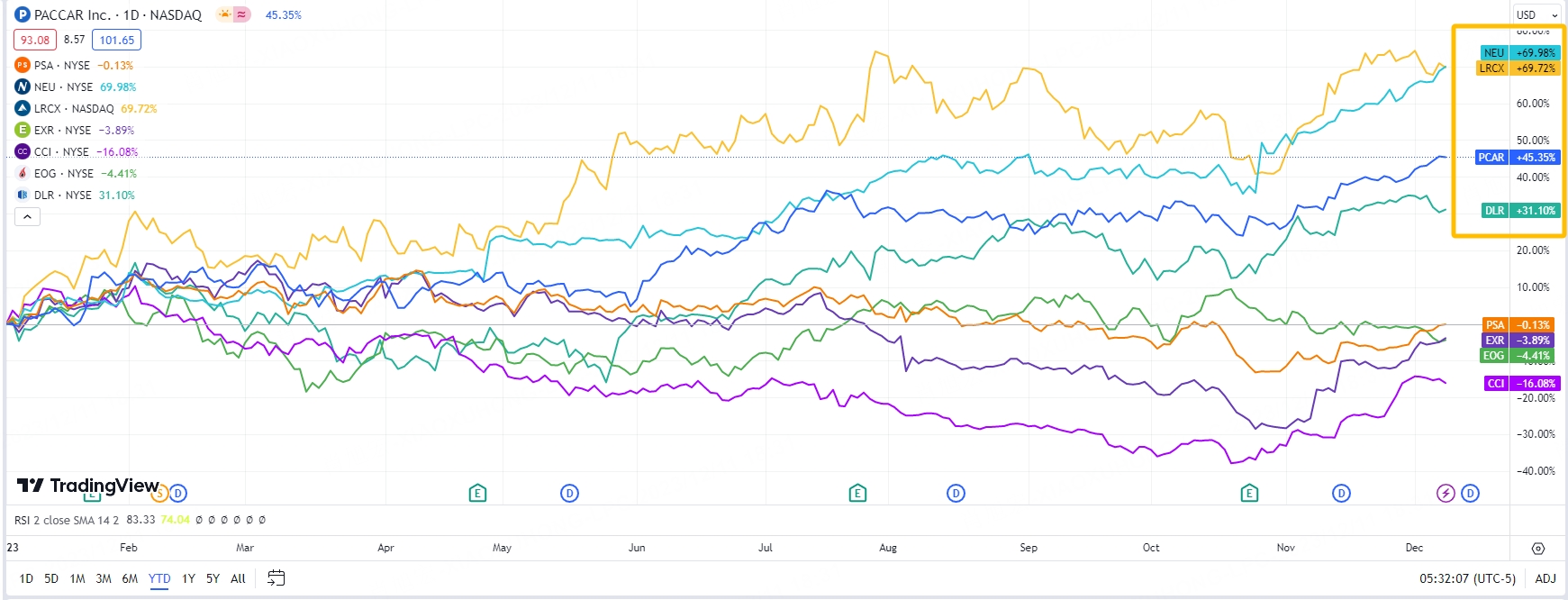Open timezone menu showing UTC-5
This screenshot has height=600, width=1568.
pyautogui.click(x=1467, y=578)
